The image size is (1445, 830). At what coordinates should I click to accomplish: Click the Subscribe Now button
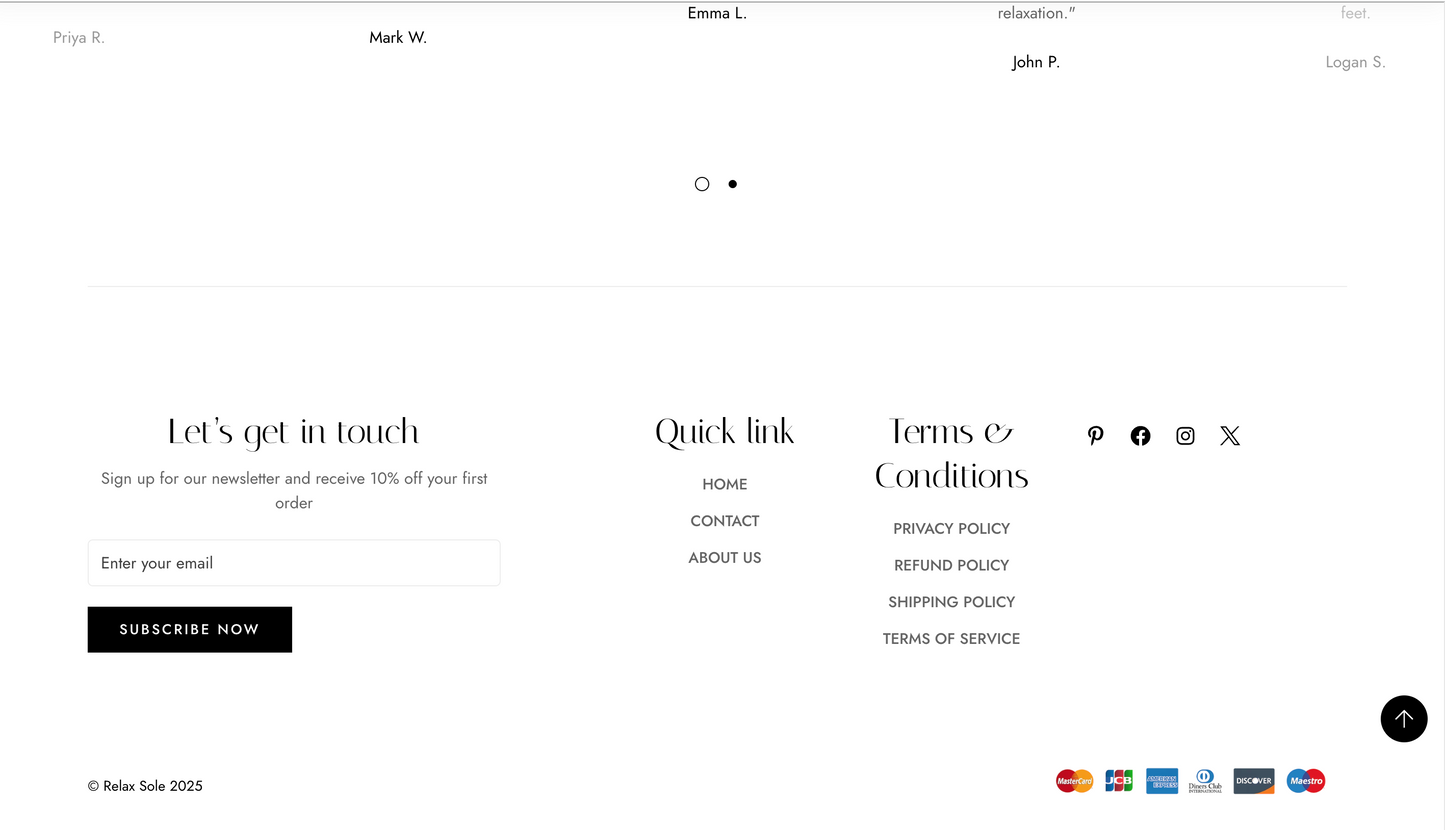point(190,630)
